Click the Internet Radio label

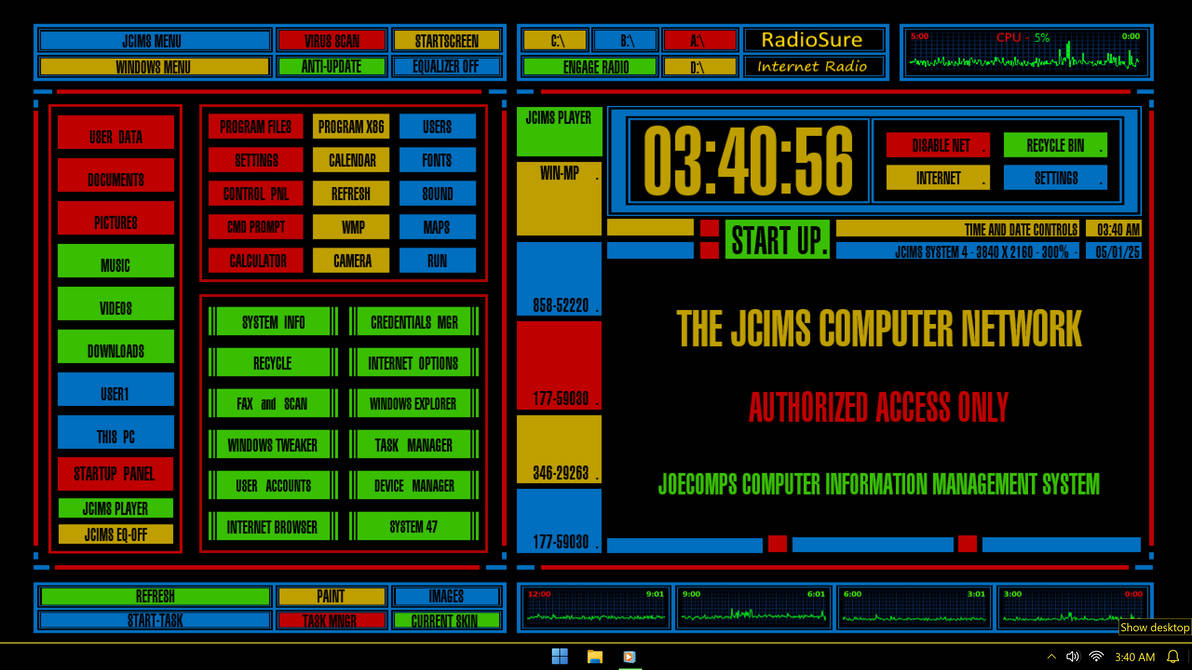pyautogui.click(x=813, y=66)
